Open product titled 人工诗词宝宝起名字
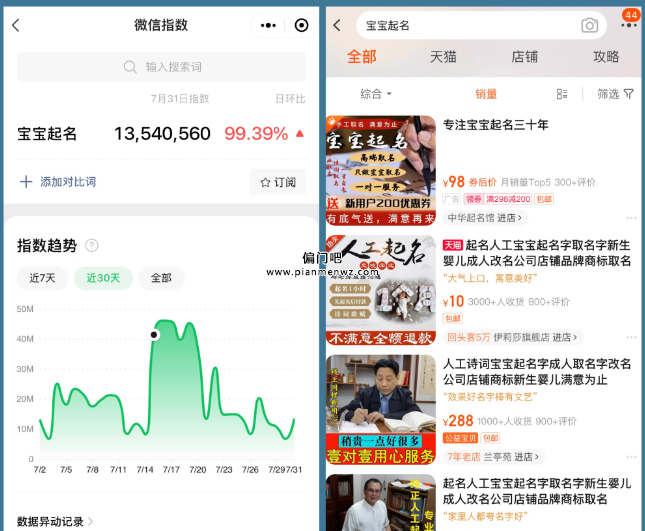645x531 pixels. (x=537, y=371)
